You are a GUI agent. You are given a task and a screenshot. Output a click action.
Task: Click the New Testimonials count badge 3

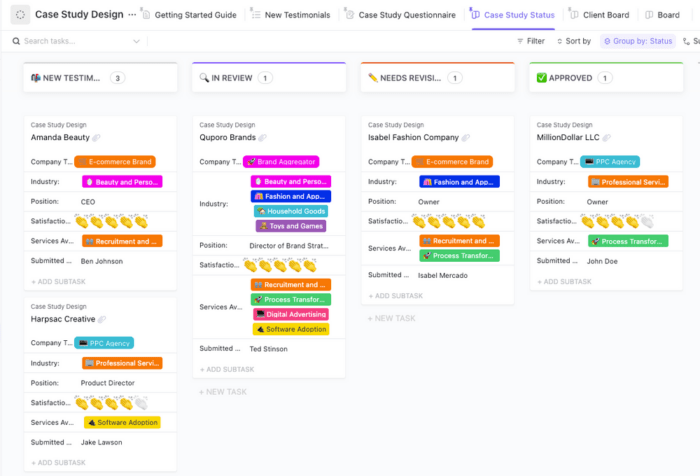[117, 78]
